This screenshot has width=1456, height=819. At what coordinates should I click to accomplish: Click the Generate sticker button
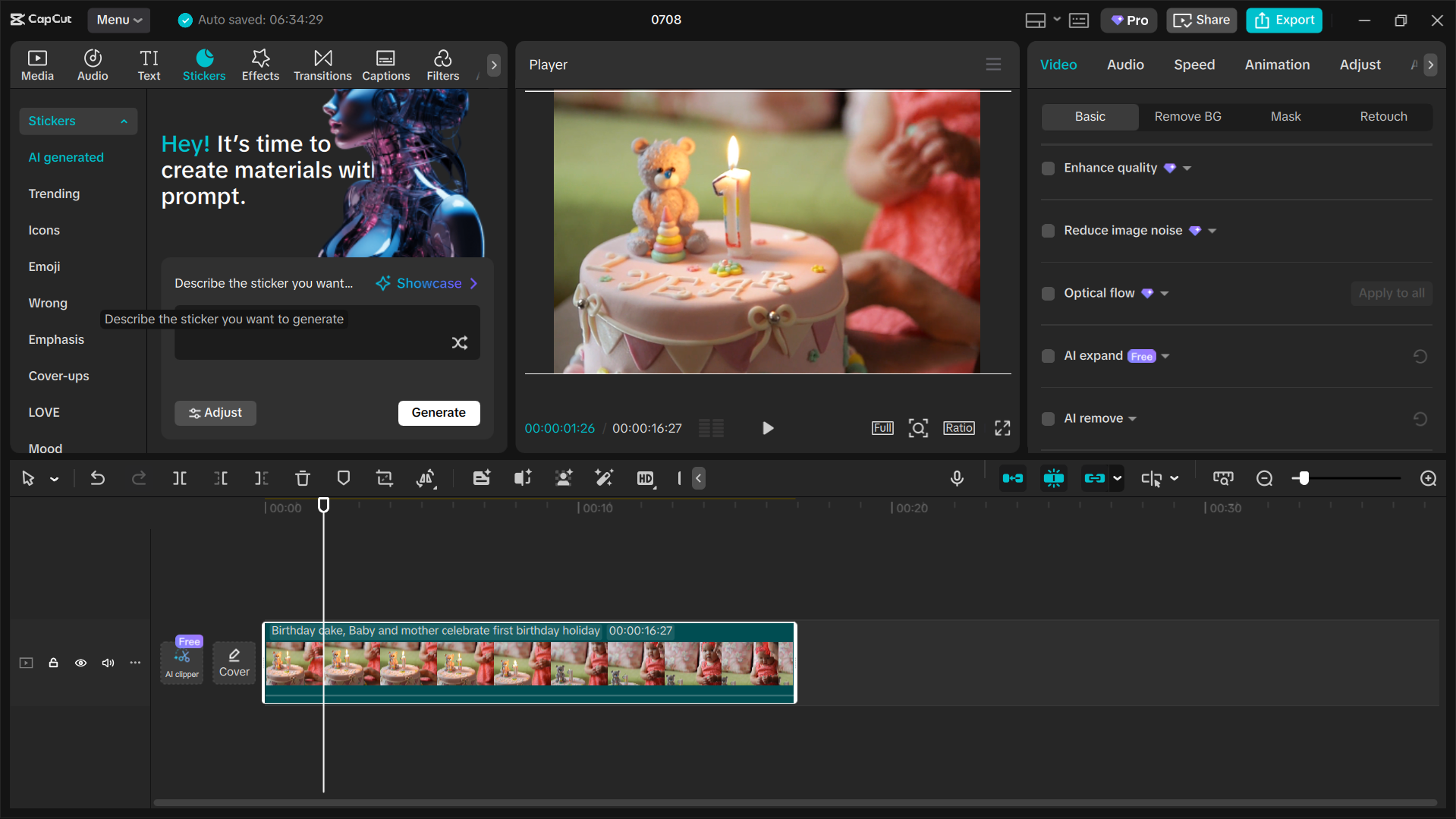tap(439, 412)
